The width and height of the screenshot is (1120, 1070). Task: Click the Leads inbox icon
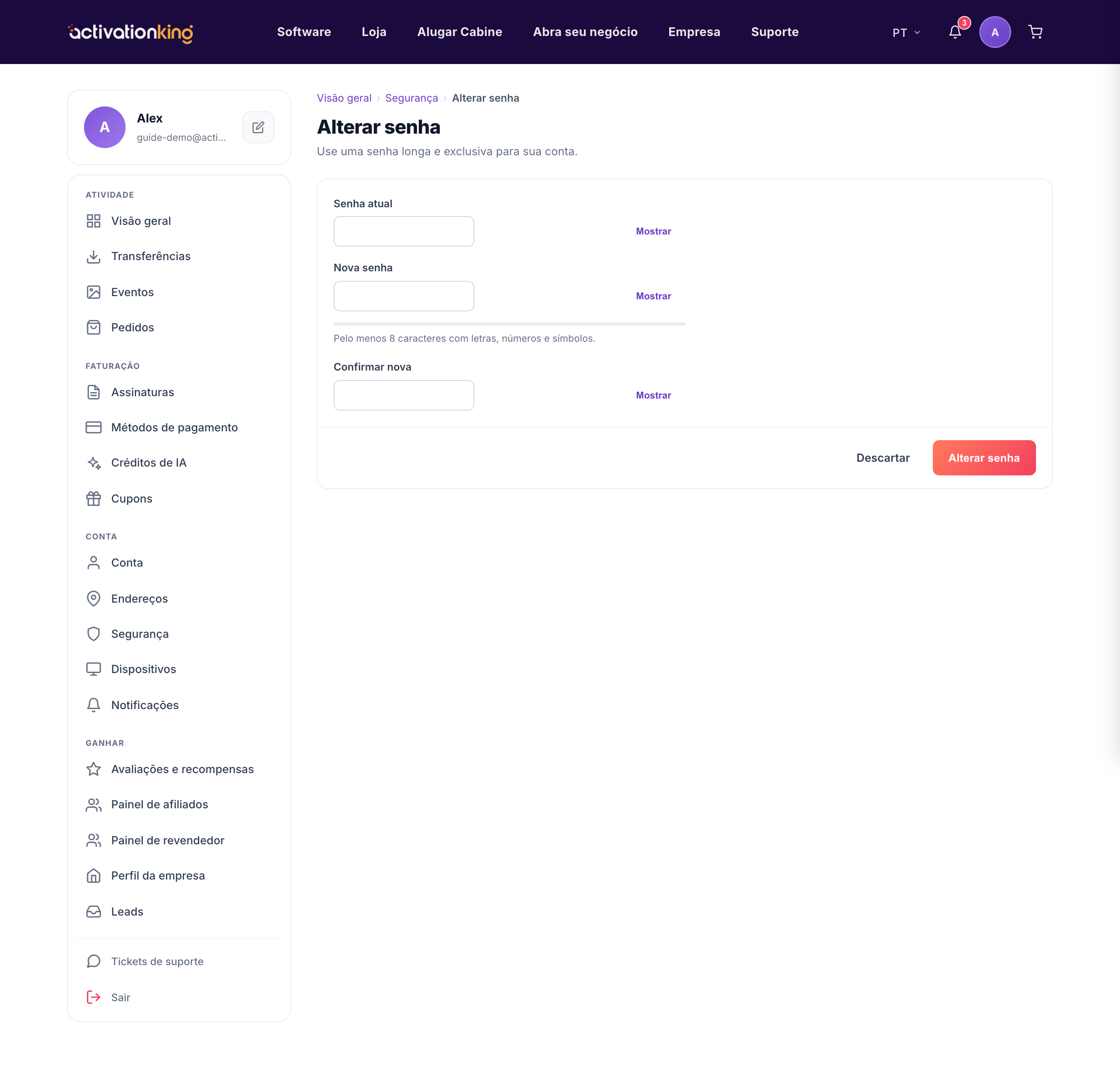click(x=94, y=912)
